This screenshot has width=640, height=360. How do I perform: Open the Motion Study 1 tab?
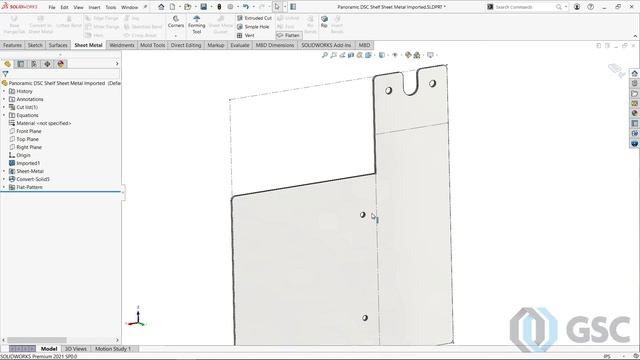pos(113,349)
